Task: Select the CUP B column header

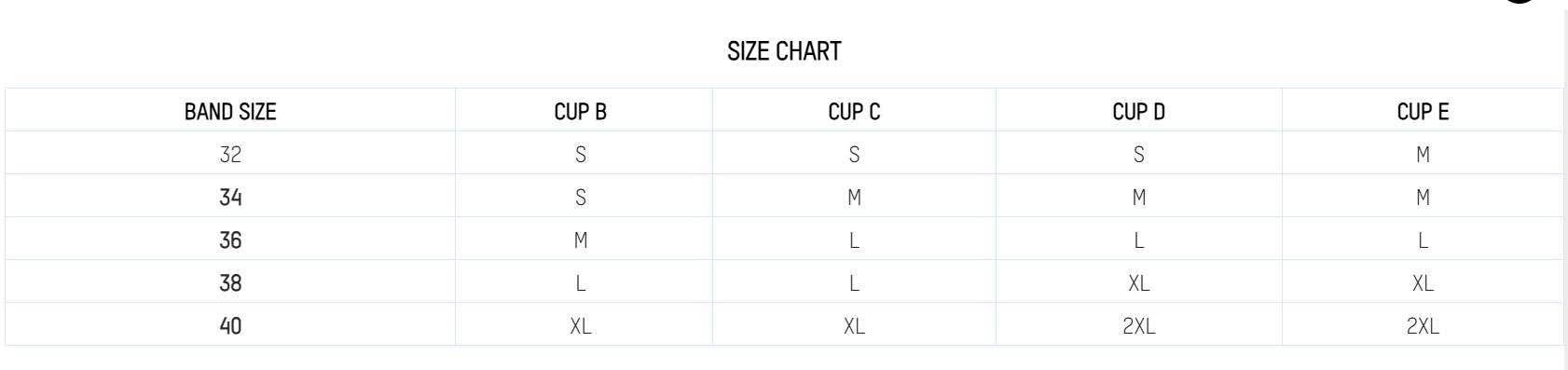Action: pyautogui.click(x=581, y=112)
